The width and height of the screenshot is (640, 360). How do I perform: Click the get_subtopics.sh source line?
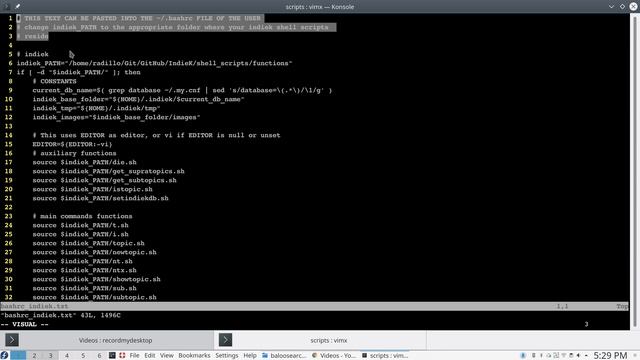[x=104, y=180]
